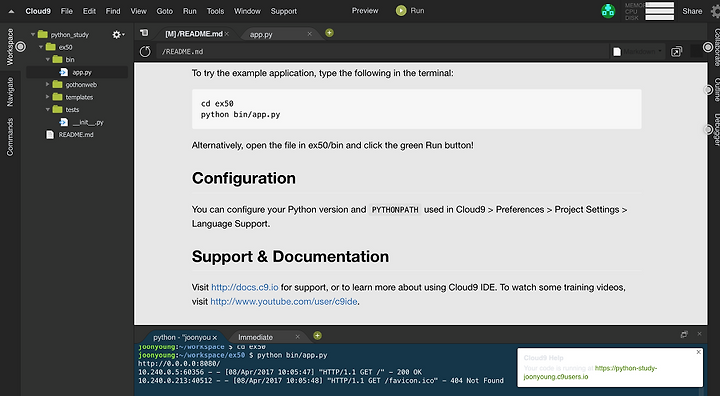Viewport: 720px width, 396px height.
Task: Click the green collaborator avatar icon
Action: pyautogui.click(x=608, y=11)
